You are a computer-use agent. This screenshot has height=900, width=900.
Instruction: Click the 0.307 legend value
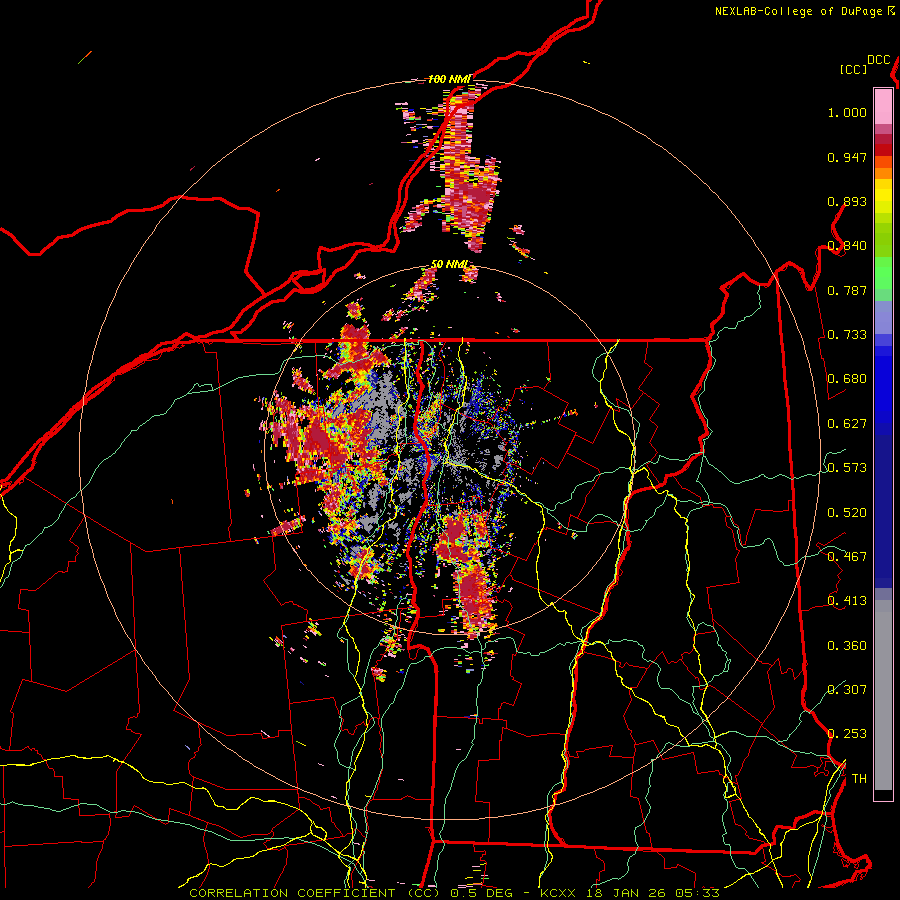(x=847, y=689)
